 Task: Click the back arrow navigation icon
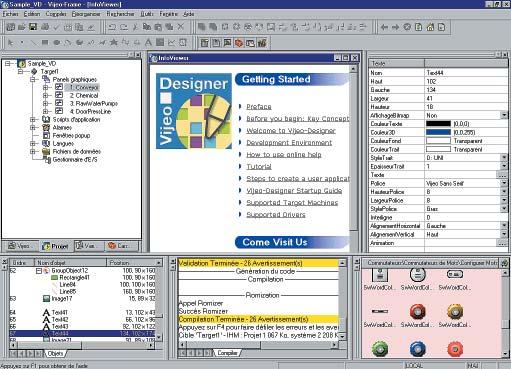point(384,27)
